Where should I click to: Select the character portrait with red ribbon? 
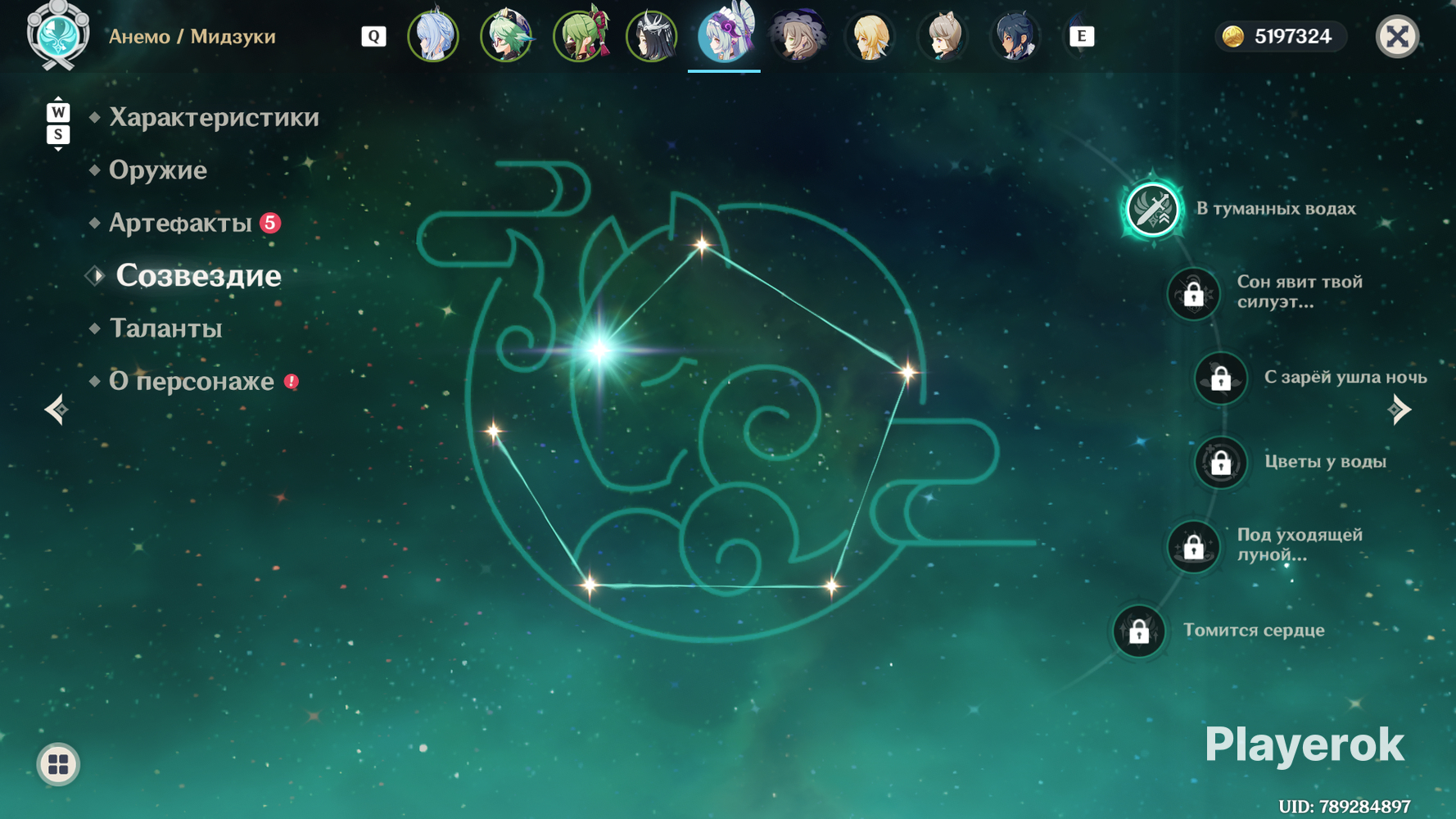point(580,36)
